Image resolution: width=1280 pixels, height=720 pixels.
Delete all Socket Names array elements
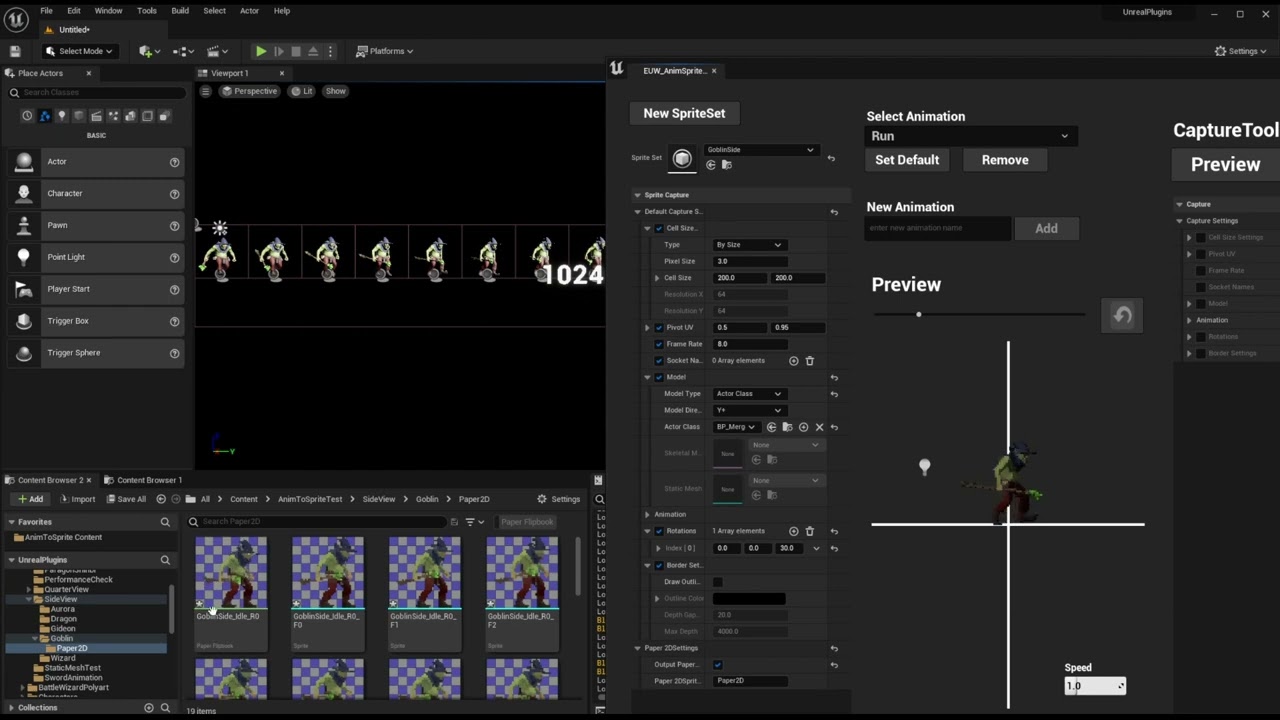pos(810,361)
